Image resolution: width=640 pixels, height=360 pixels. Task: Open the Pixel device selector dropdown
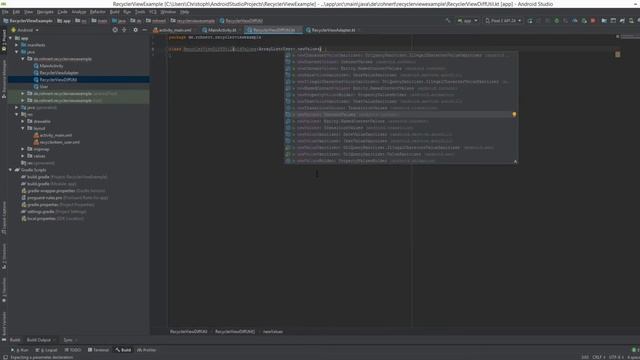click(x=503, y=20)
